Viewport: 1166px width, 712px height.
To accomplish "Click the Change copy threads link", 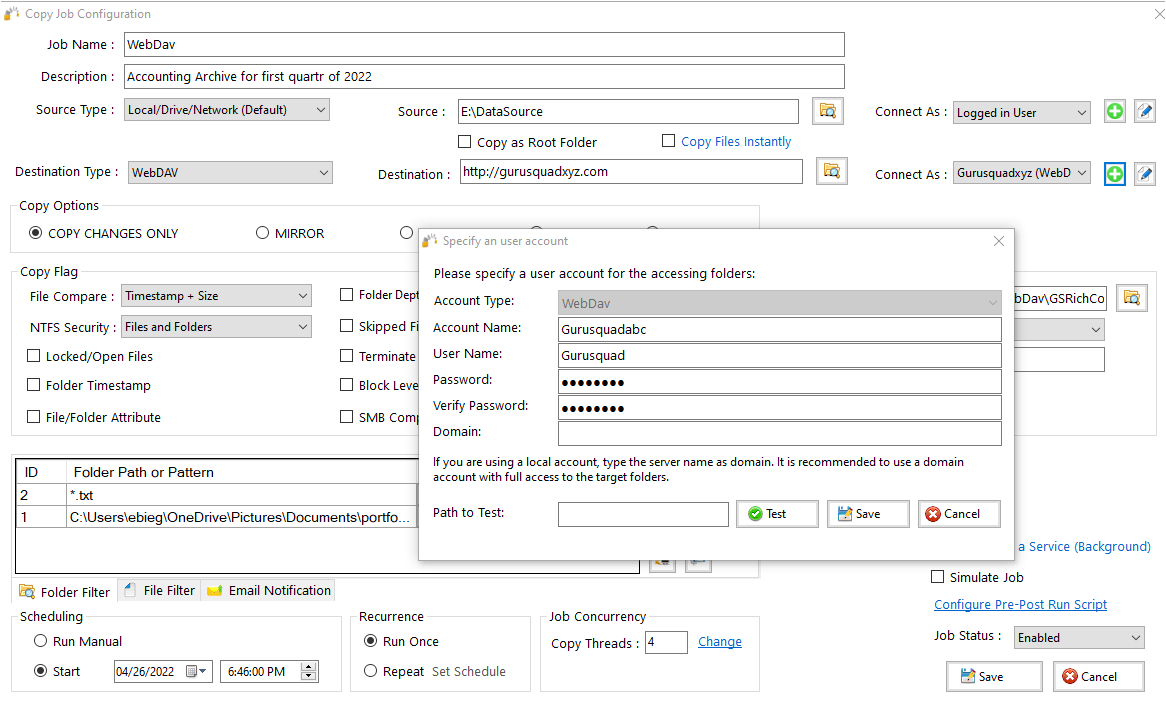I will (x=719, y=641).
